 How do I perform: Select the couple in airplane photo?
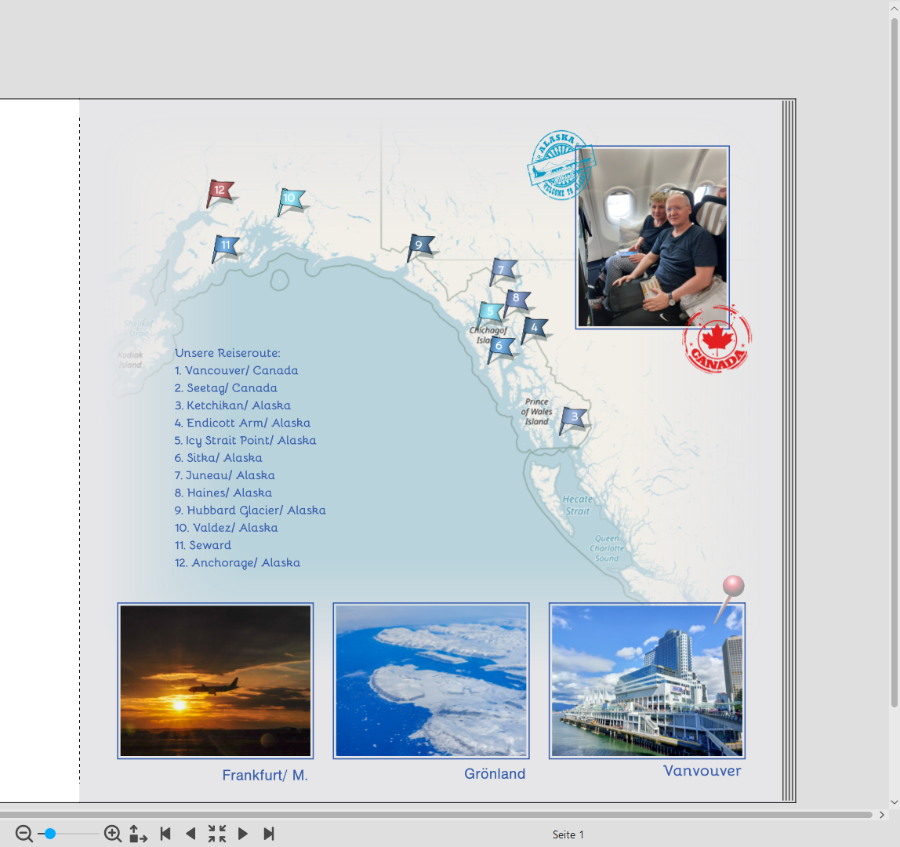coord(653,238)
